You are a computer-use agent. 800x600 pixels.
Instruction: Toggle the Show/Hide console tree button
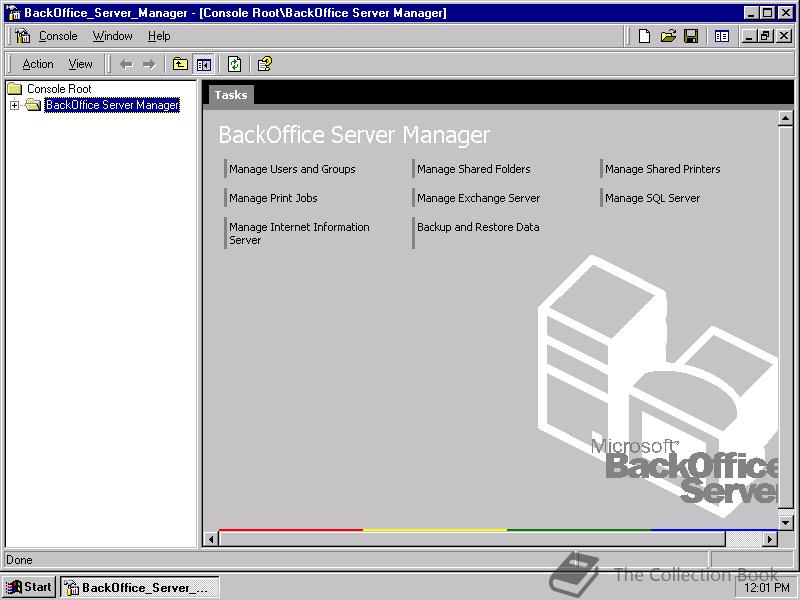203,64
